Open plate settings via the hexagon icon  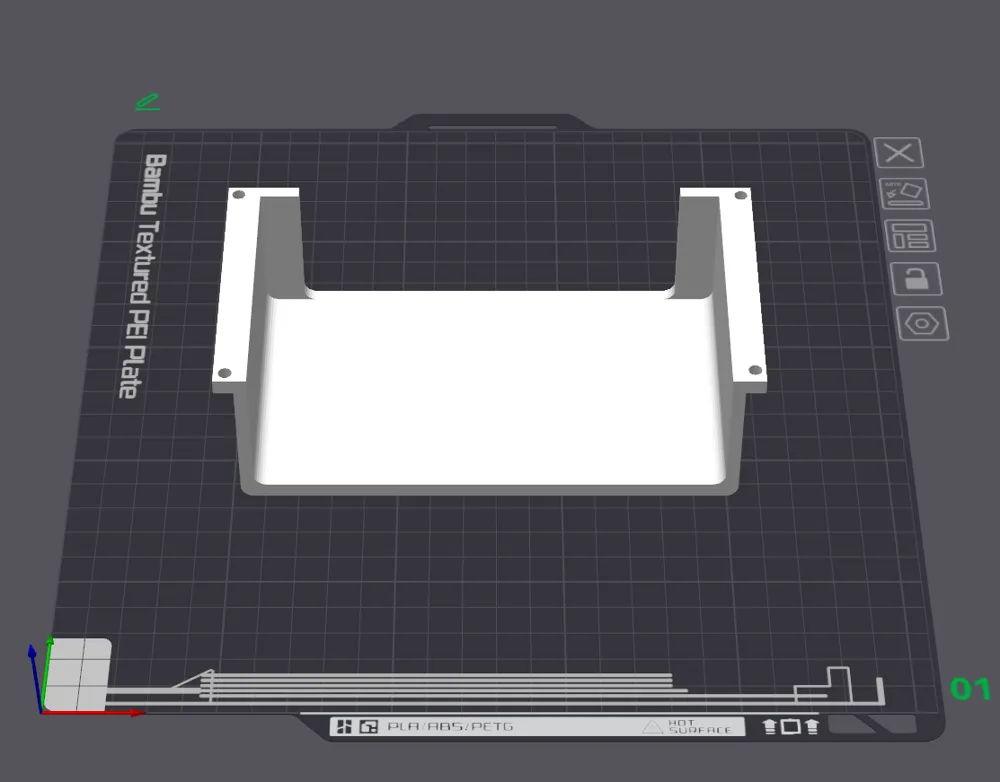[x=922, y=322]
